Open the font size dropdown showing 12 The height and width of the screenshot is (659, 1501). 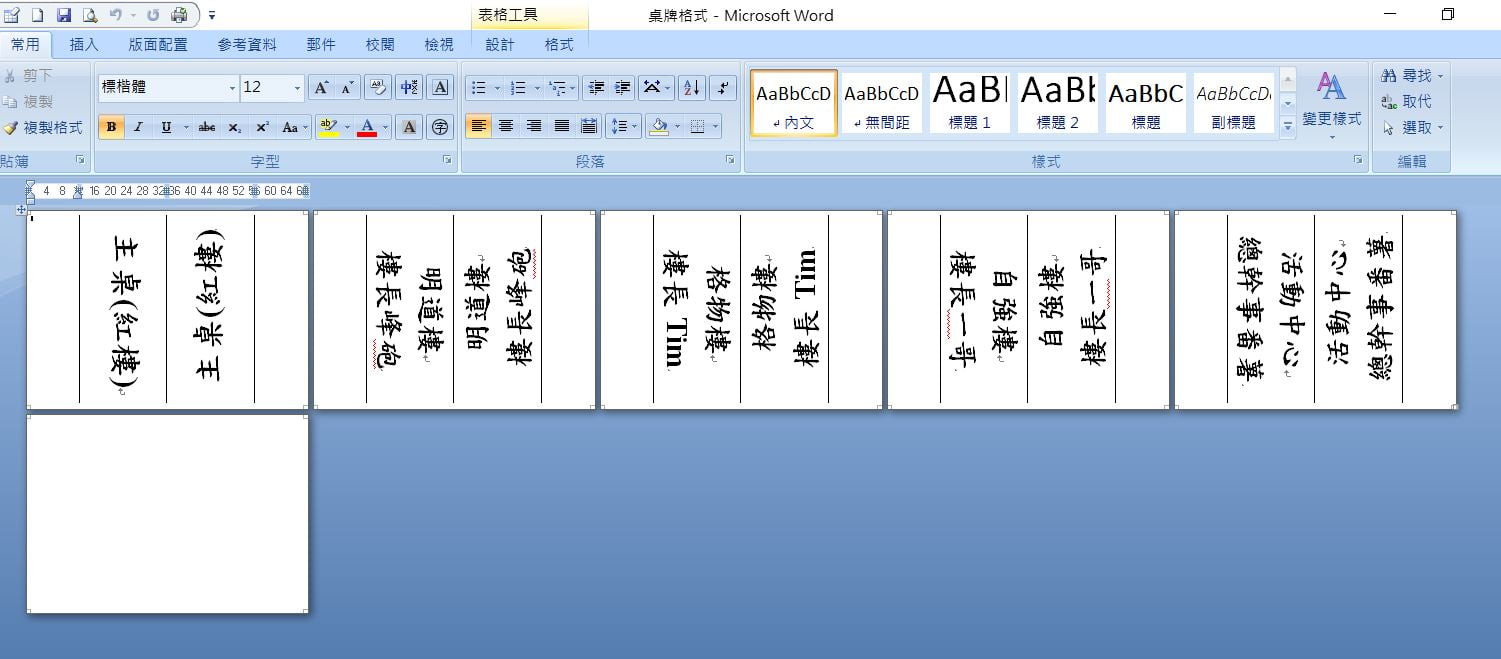coord(297,88)
